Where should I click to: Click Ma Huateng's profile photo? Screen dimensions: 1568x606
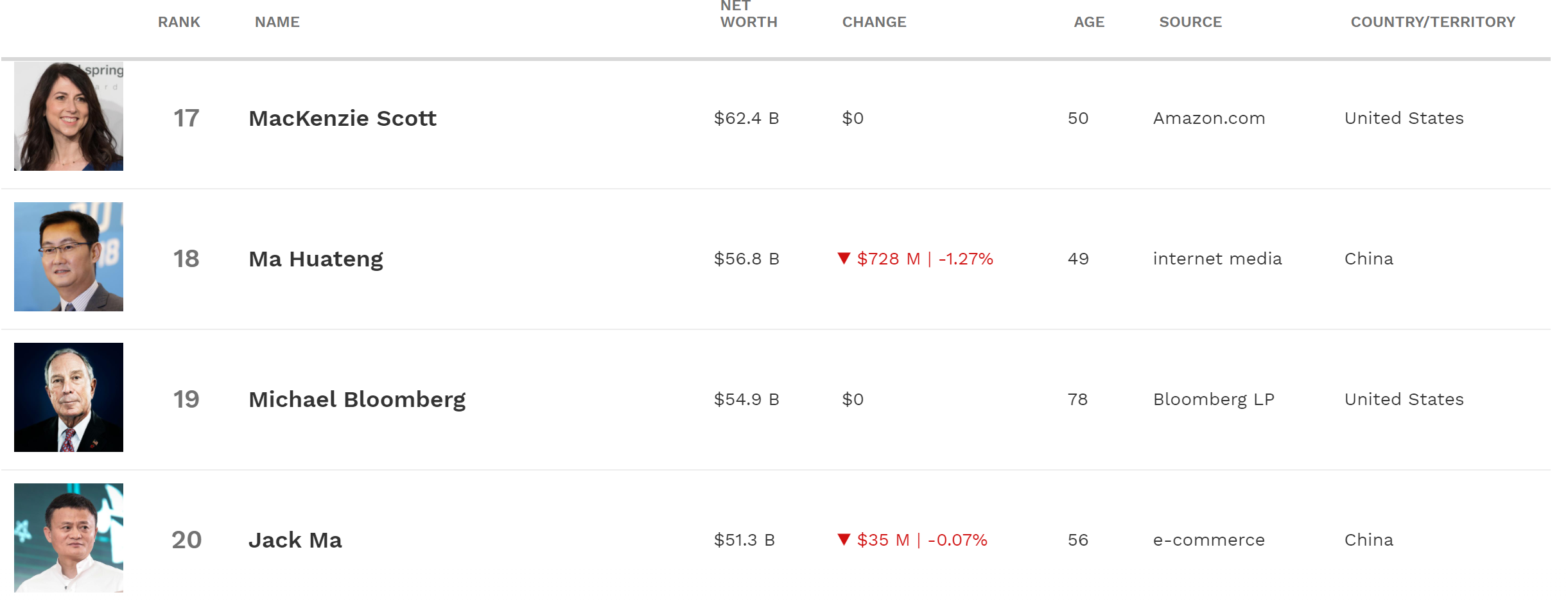(x=69, y=257)
